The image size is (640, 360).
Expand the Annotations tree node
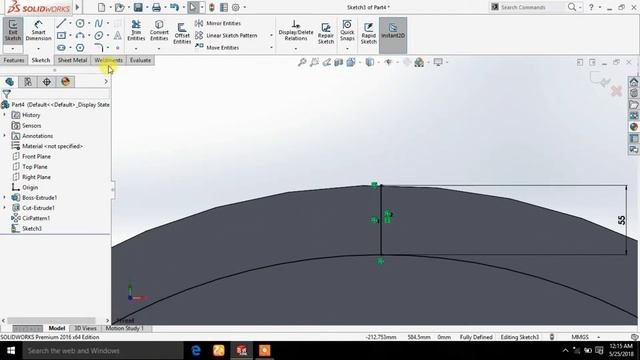click(x=4, y=136)
